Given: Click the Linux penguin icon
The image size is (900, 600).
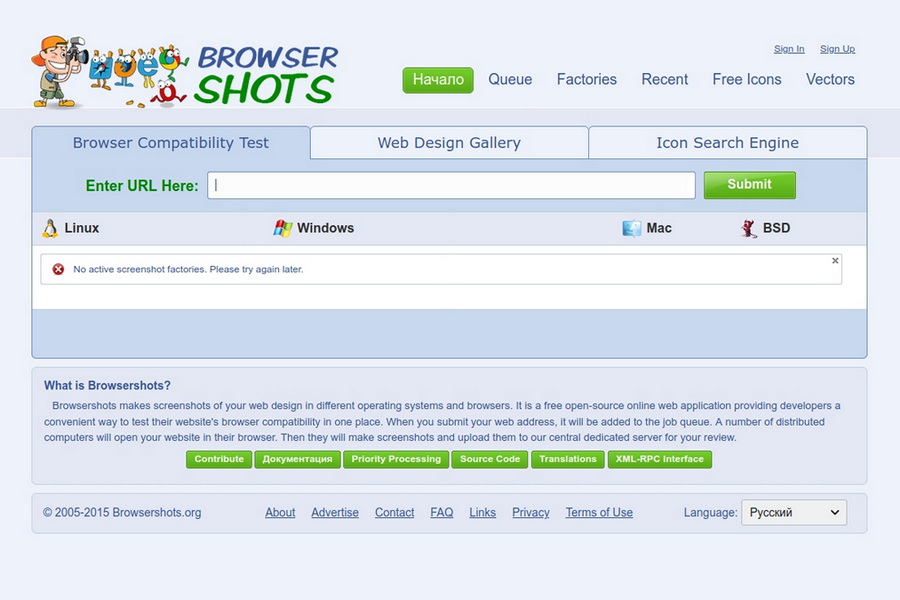Looking at the screenshot, I should (x=50, y=228).
